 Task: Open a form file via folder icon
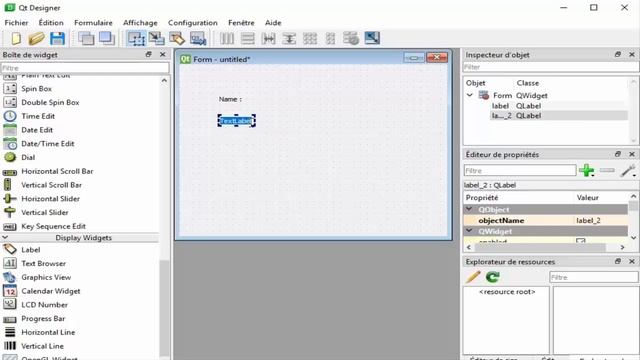coord(36,38)
